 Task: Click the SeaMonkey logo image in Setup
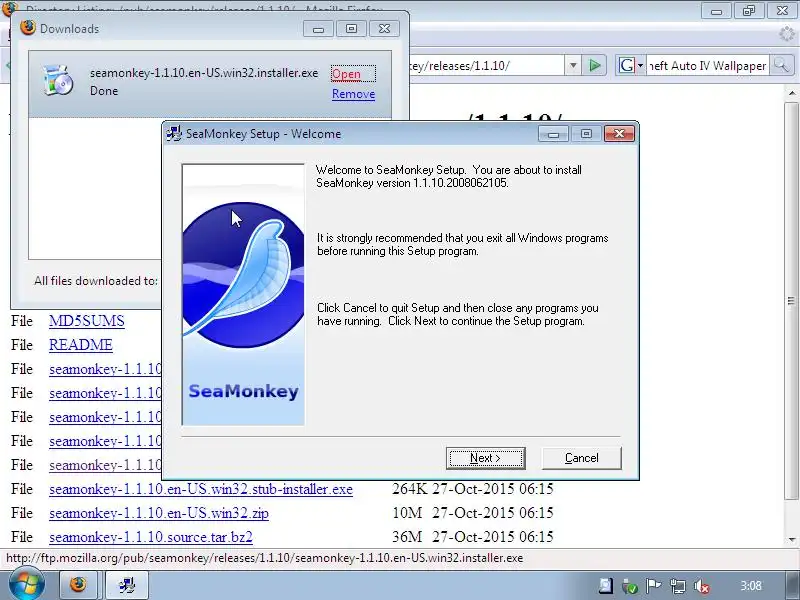[243, 294]
